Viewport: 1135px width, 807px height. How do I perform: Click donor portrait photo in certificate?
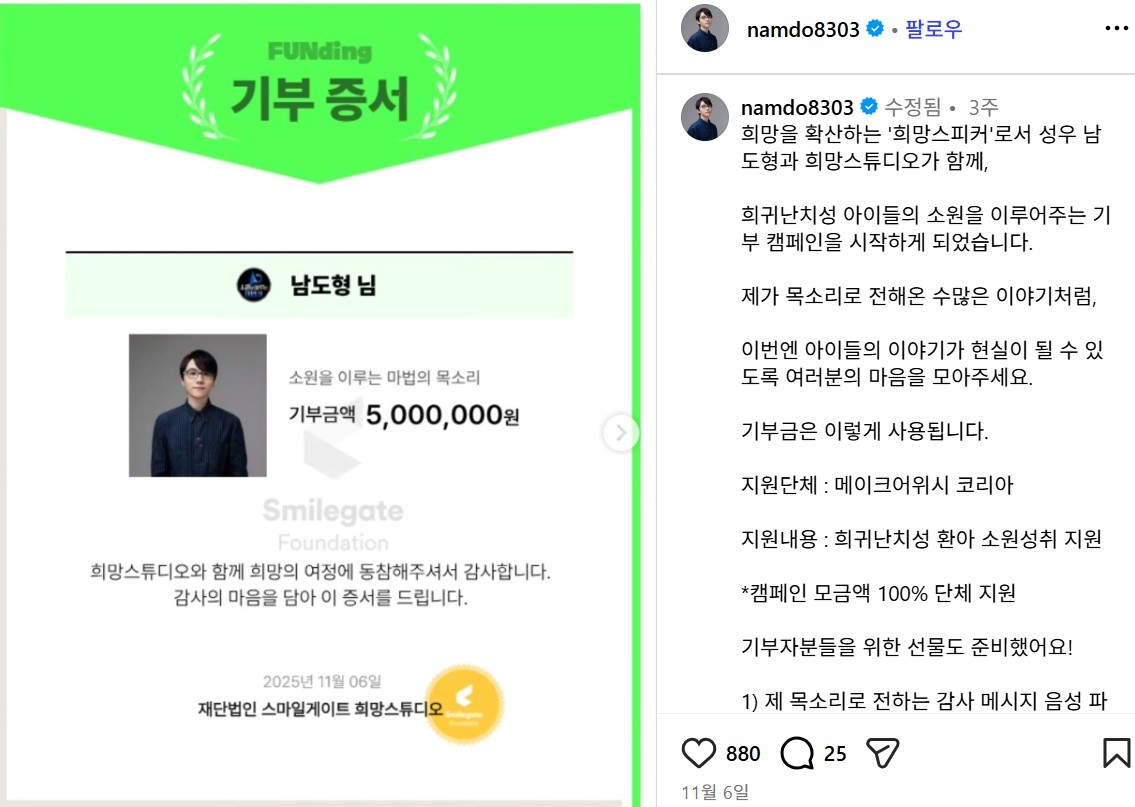pyautogui.click(x=198, y=405)
